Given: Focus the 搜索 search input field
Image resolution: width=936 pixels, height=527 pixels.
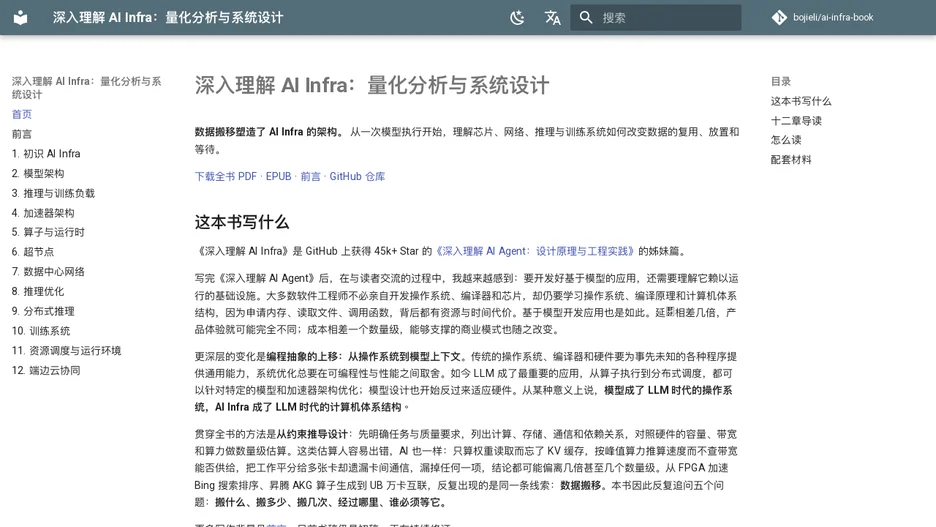Looking at the screenshot, I should click(655, 17).
